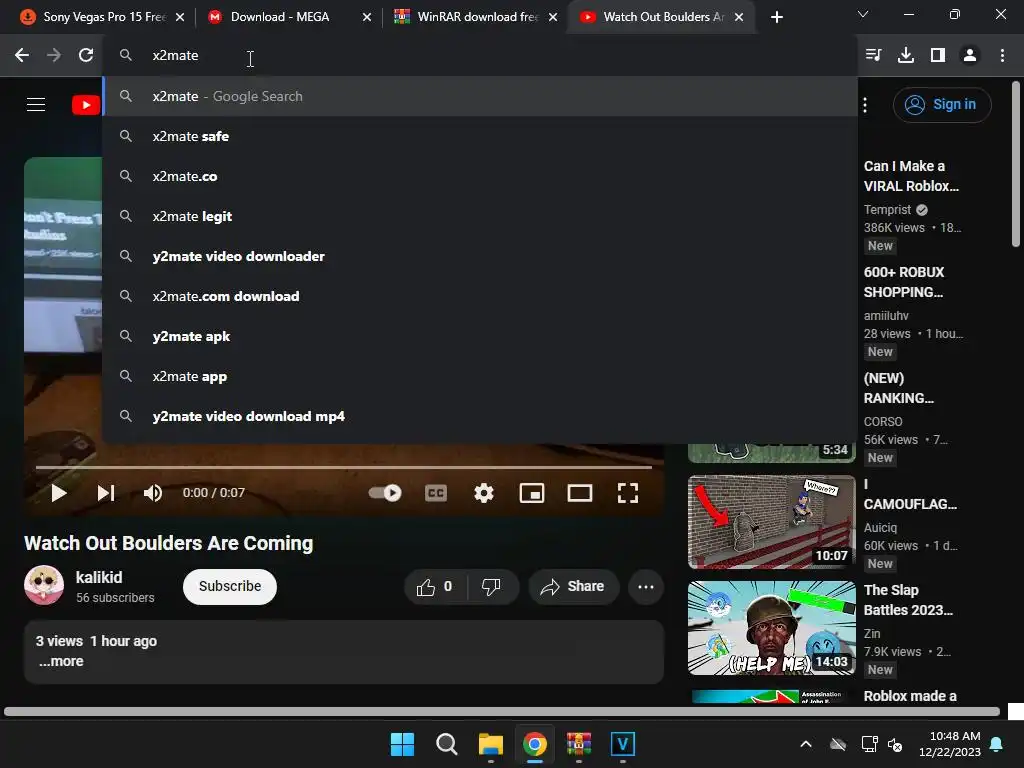Pick the x2mate.com download suggestion

coord(480,296)
